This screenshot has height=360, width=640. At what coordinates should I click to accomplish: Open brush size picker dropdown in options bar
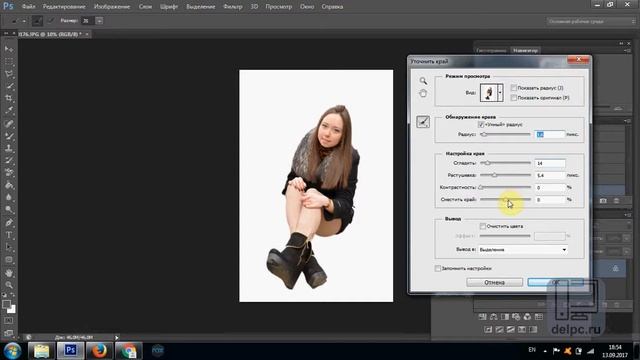[x=99, y=20]
